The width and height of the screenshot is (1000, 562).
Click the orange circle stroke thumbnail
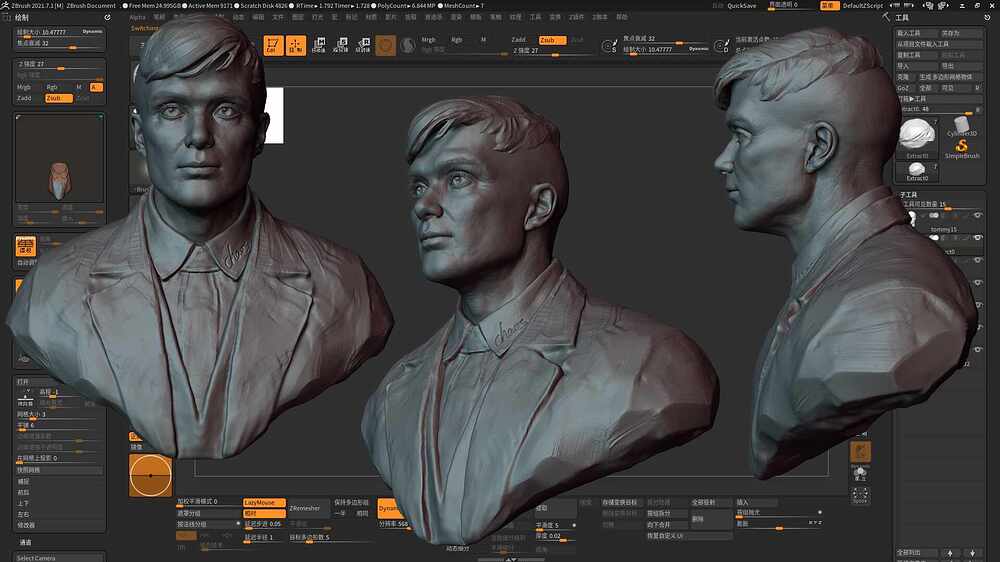click(x=151, y=475)
